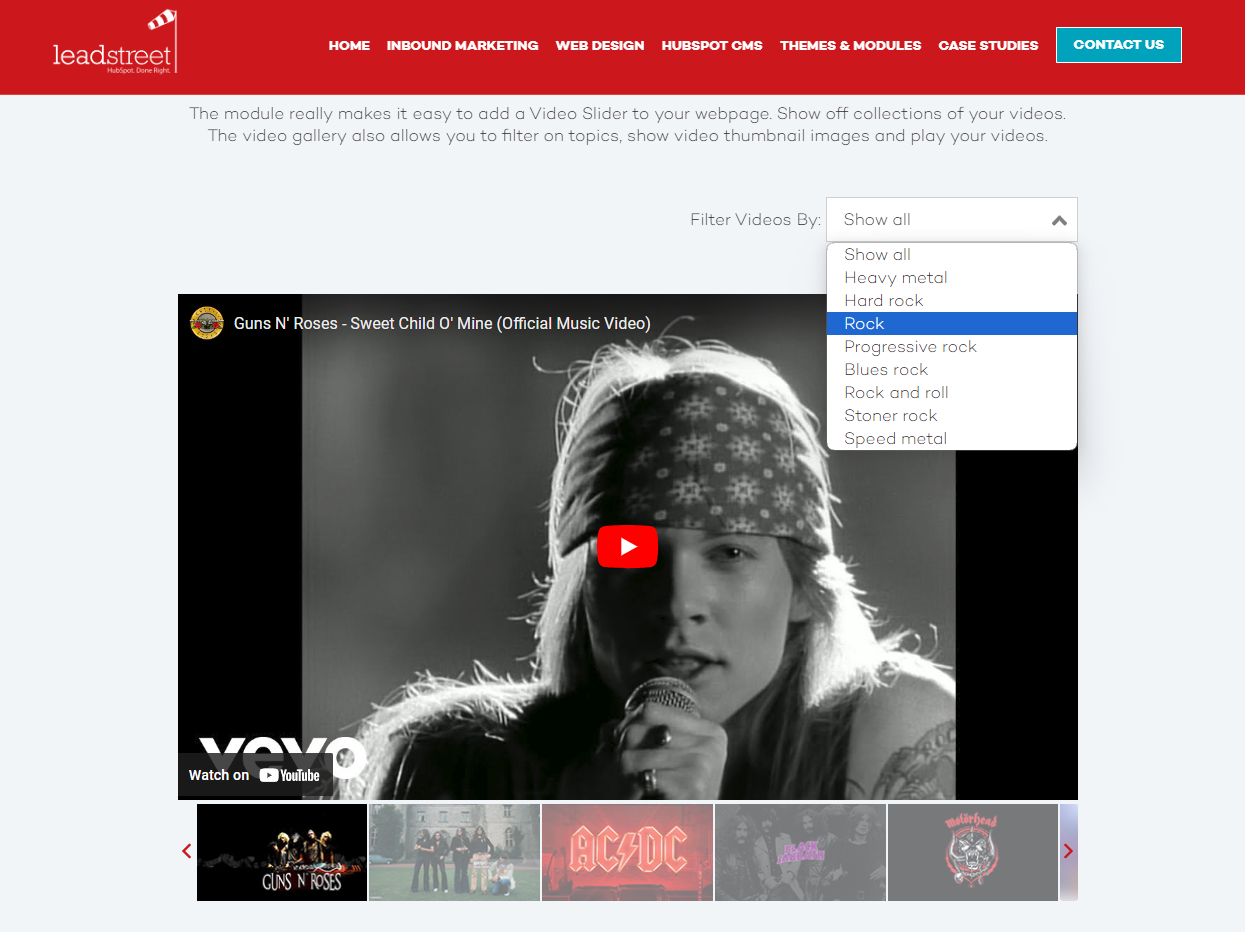1245x932 pixels.
Task: Show next thumbnails with right arrow
Action: coord(1068,851)
